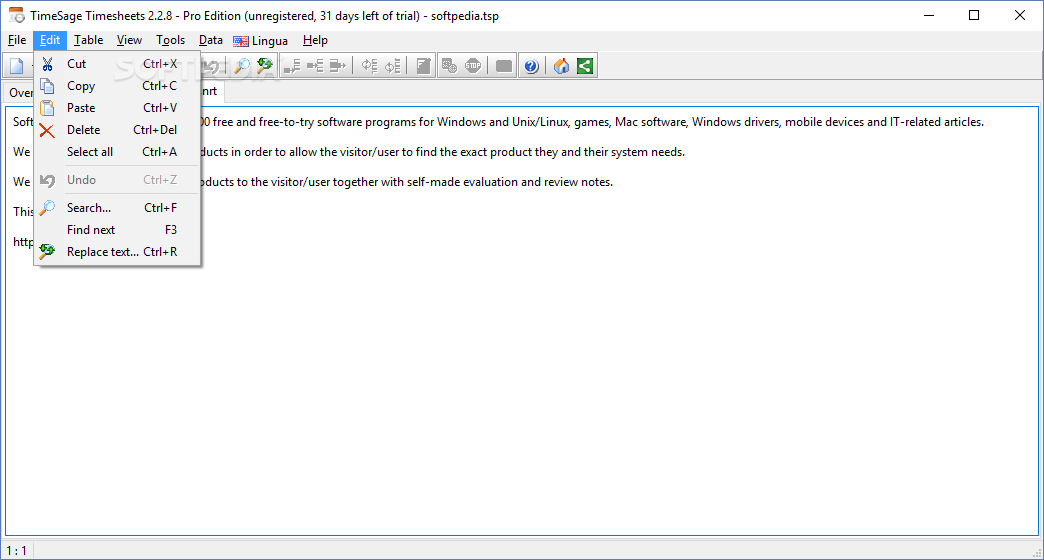Click the red X Delete icon
Image resolution: width=1044 pixels, height=560 pixels.
click(47, 131)
